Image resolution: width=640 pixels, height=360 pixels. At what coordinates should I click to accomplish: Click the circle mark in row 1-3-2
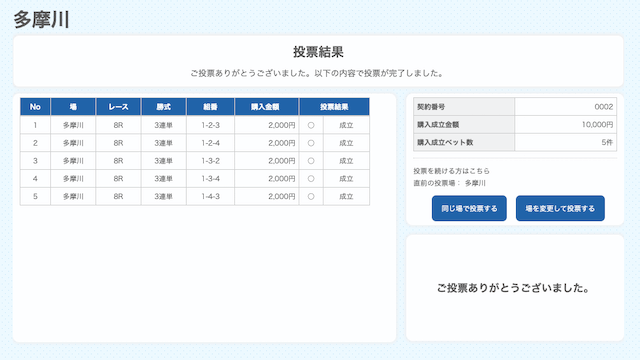point(311,161)
